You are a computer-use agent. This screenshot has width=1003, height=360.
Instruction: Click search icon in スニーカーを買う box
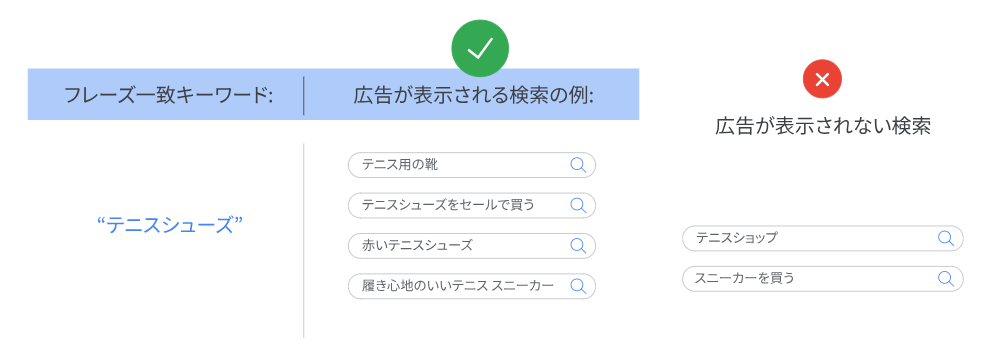tap(945, 278)
